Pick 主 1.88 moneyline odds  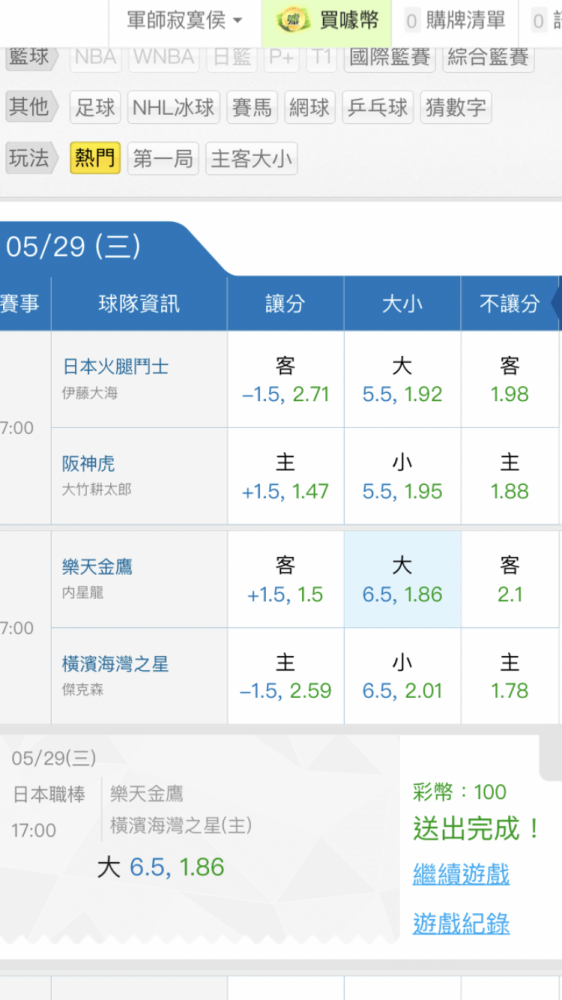[x=510, y=476]
